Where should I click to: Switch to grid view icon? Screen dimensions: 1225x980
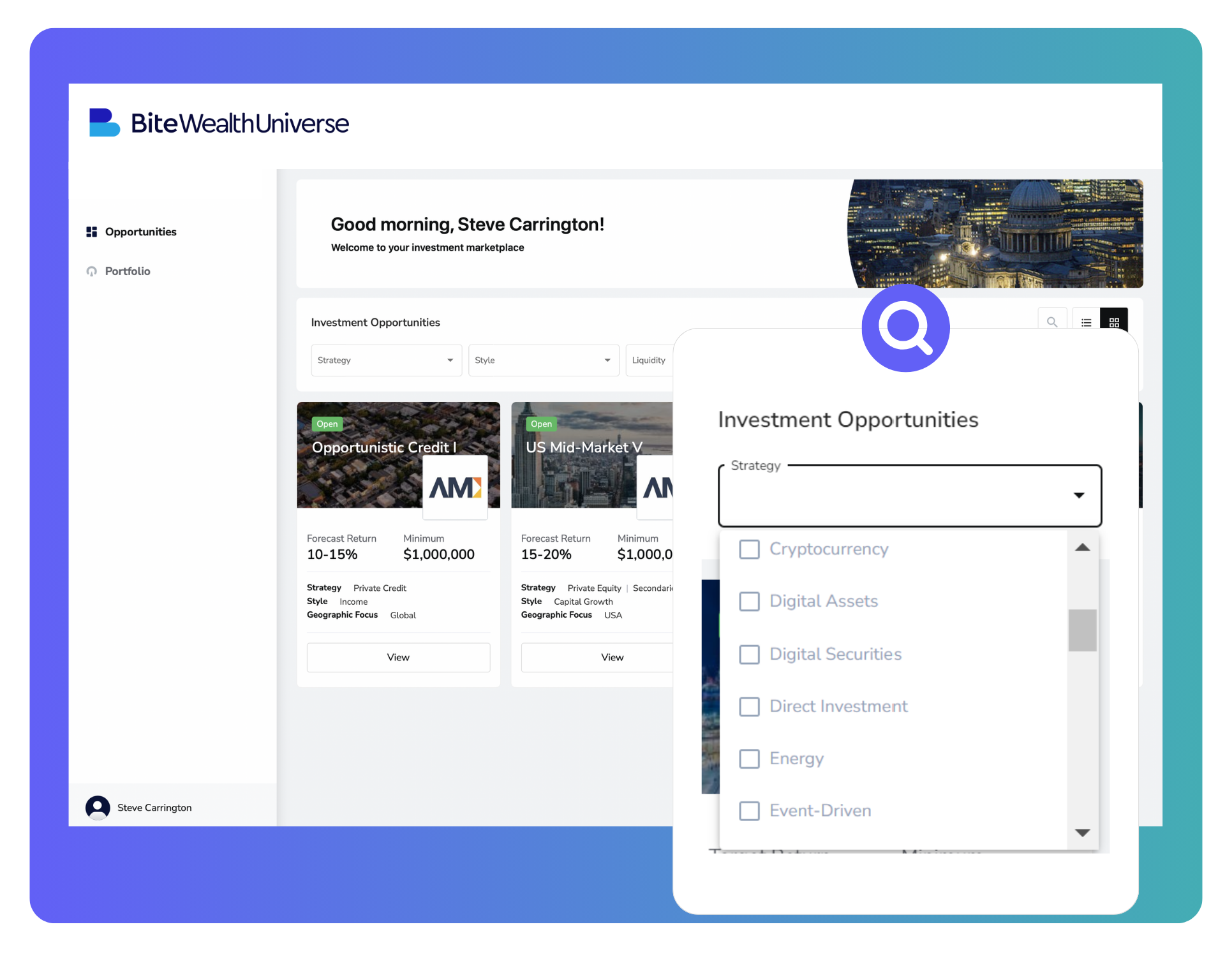coord(1114,322)
